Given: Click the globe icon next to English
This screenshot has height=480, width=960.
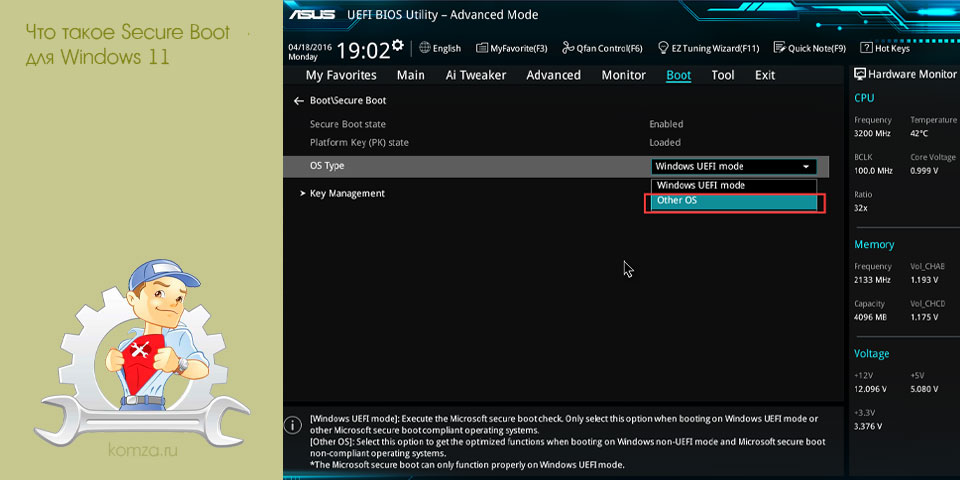Looking at the screenshot, I should pyautogui.click(x=424, y=48).
